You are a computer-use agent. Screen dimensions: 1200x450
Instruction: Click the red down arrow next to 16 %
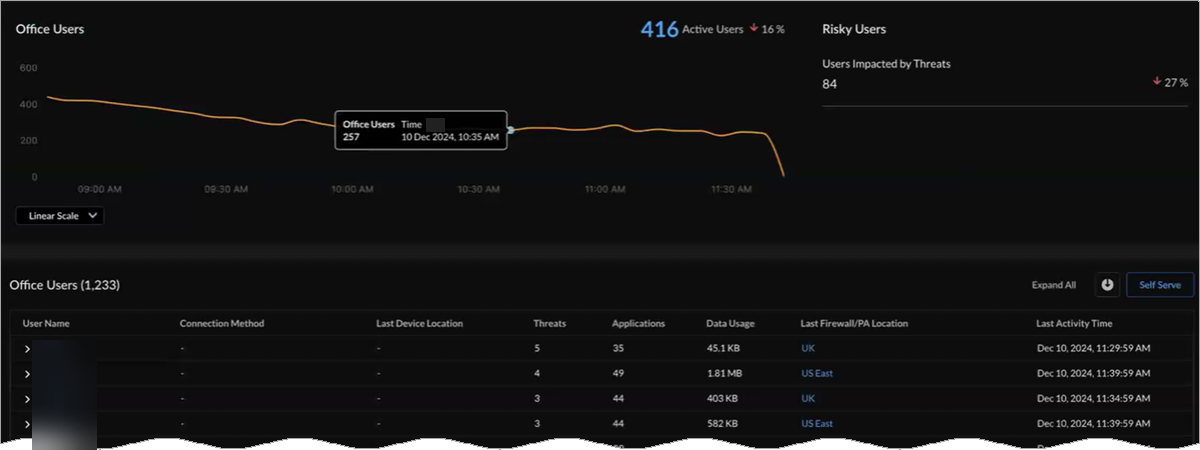pos(753,29)
